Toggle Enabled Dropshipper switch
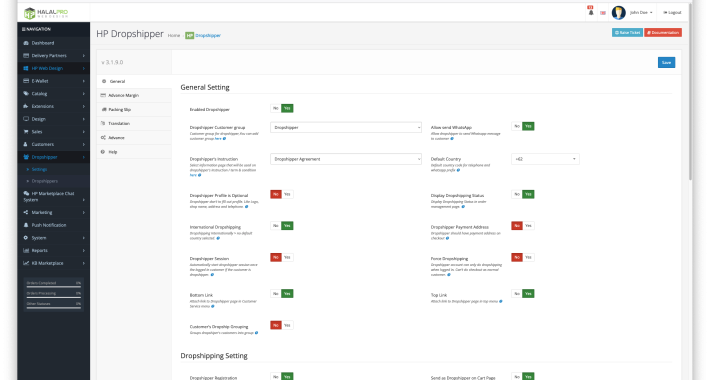Image resolution: width=710 pixels, height=380 pixels. coord(282,108)
